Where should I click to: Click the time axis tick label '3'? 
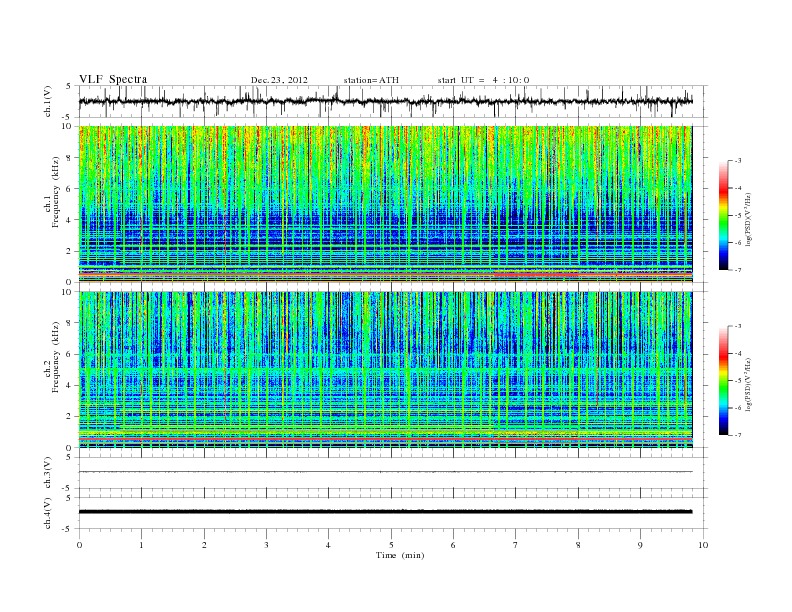pyautogui.click(x=266, y=545)
